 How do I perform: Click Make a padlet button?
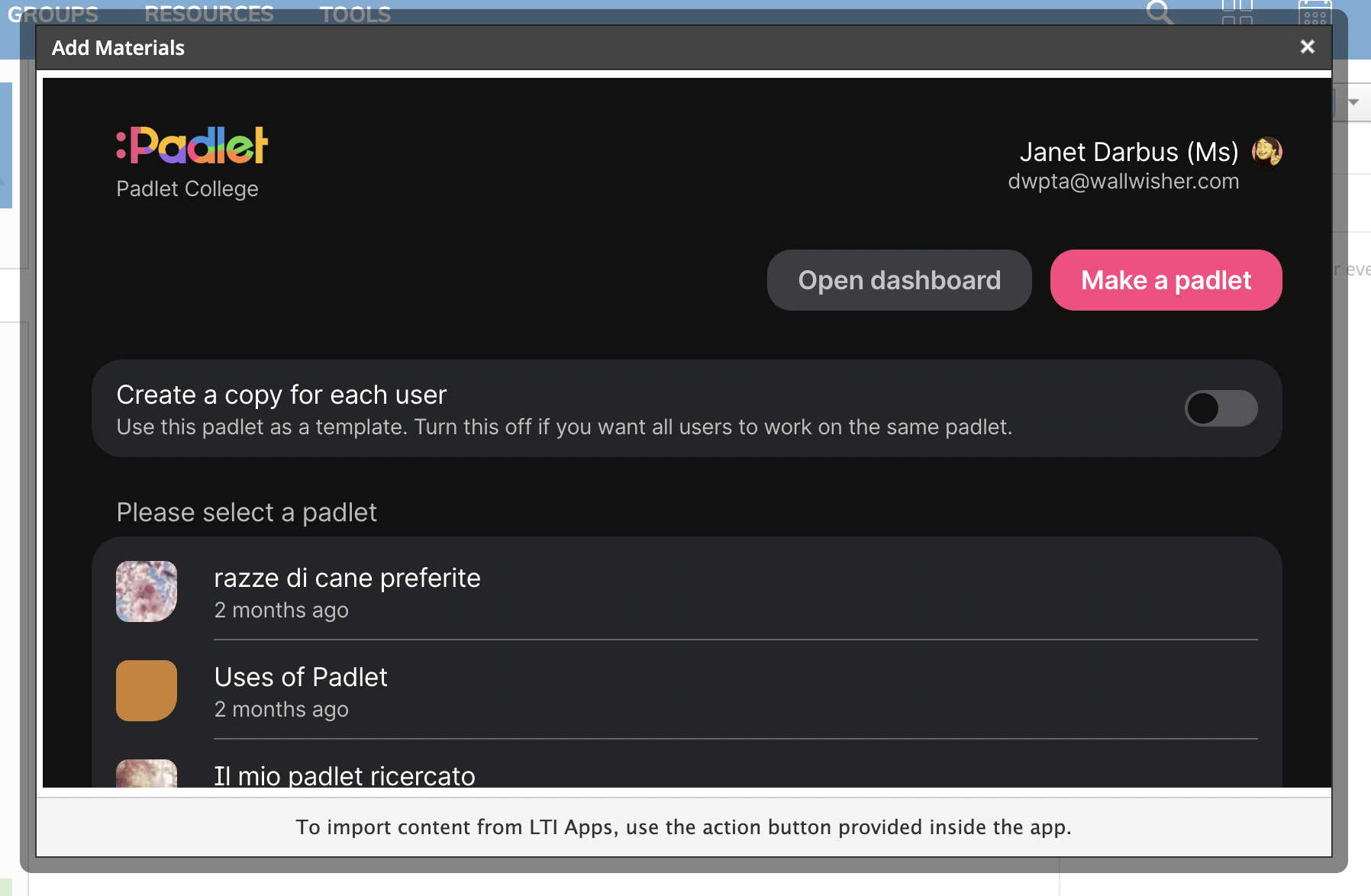click(1166, 280)
